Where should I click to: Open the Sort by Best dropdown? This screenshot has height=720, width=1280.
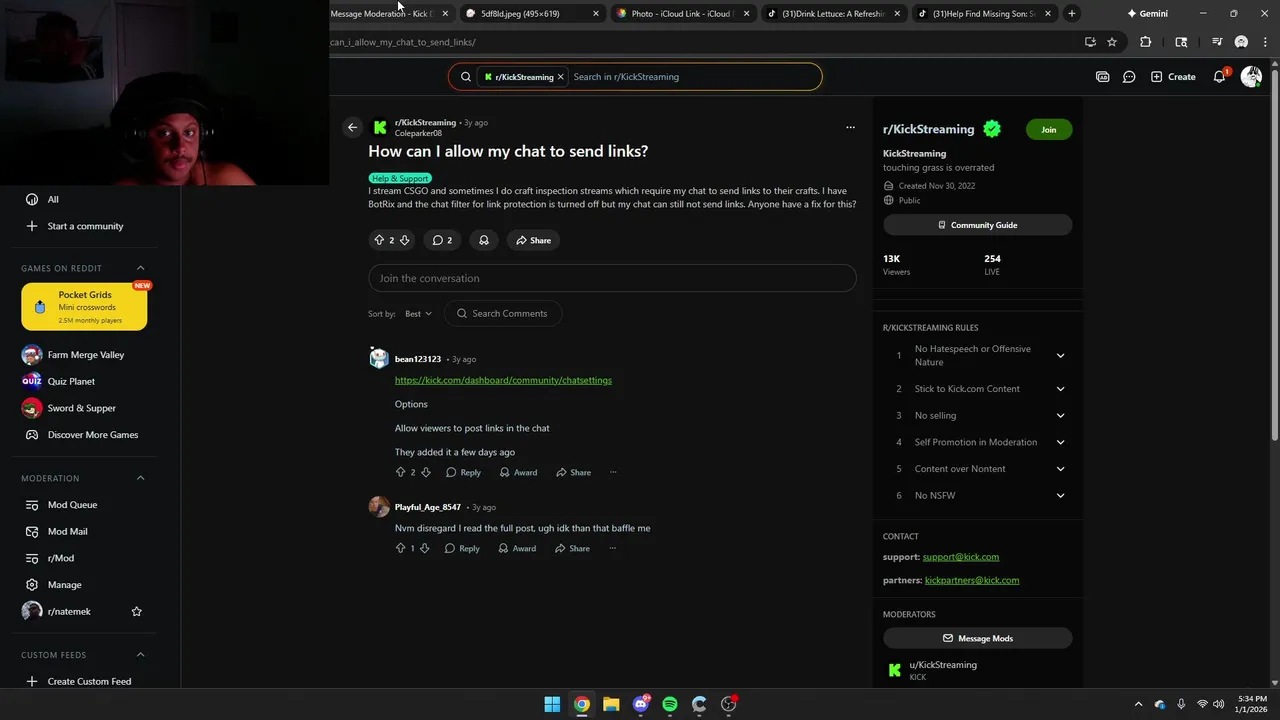pos(418,313)
